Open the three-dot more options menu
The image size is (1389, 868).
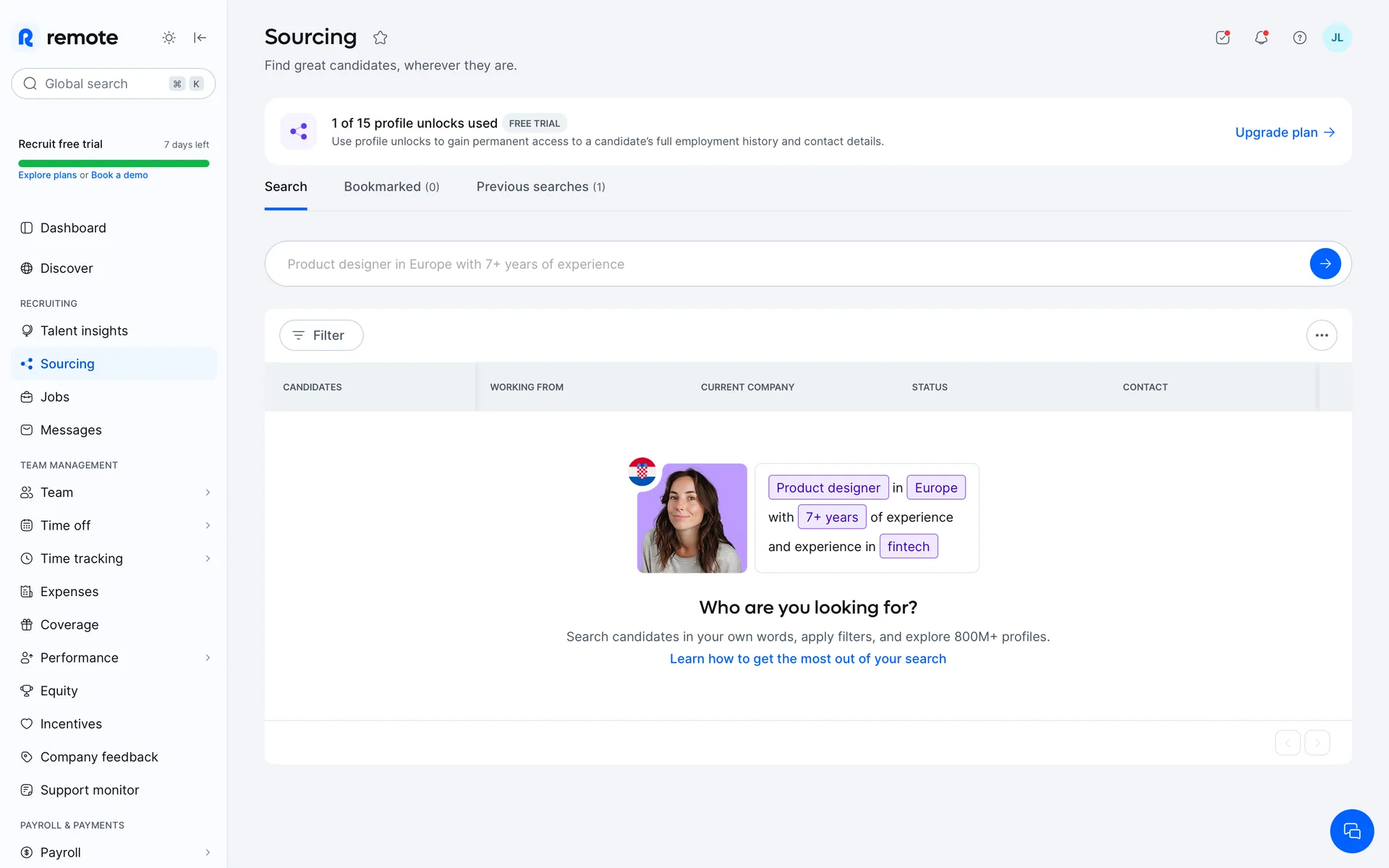[1321, 336]
